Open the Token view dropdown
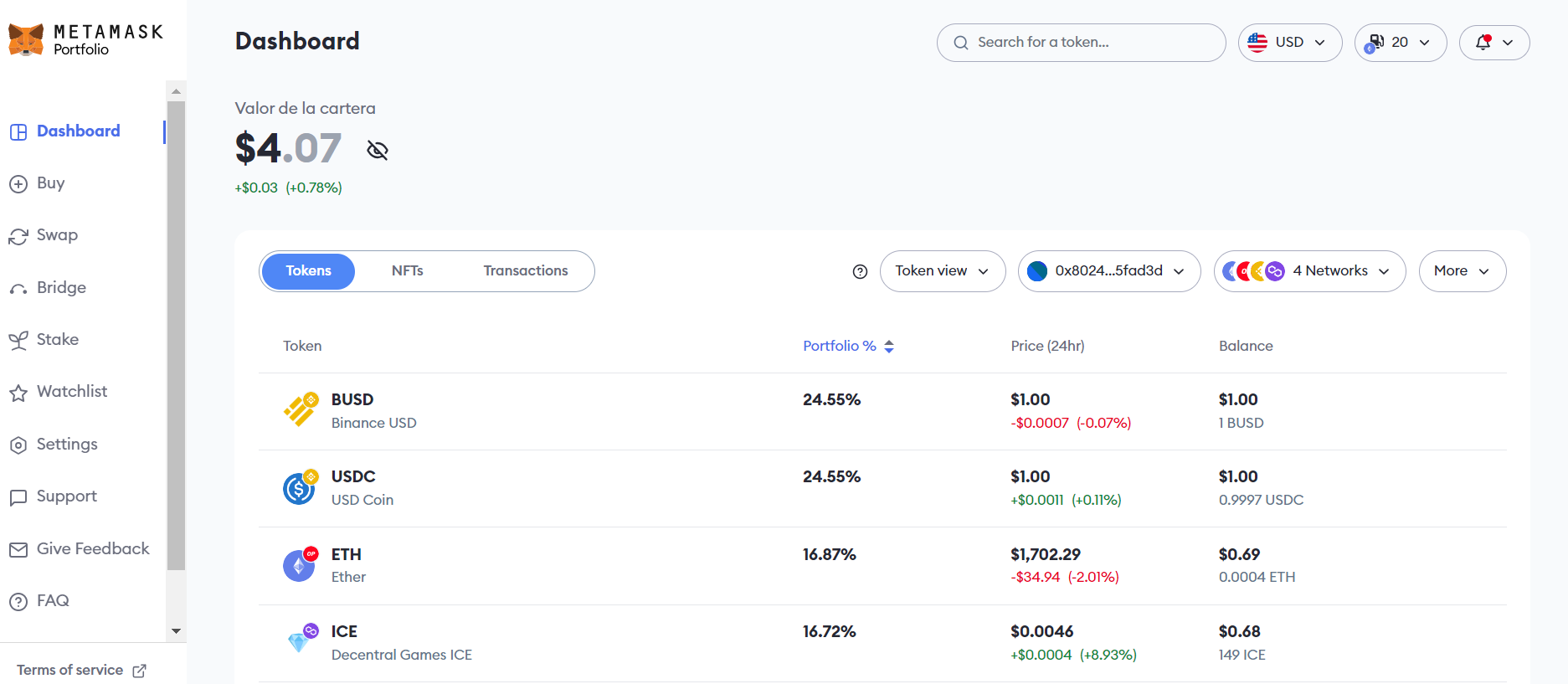 point(943,271)
